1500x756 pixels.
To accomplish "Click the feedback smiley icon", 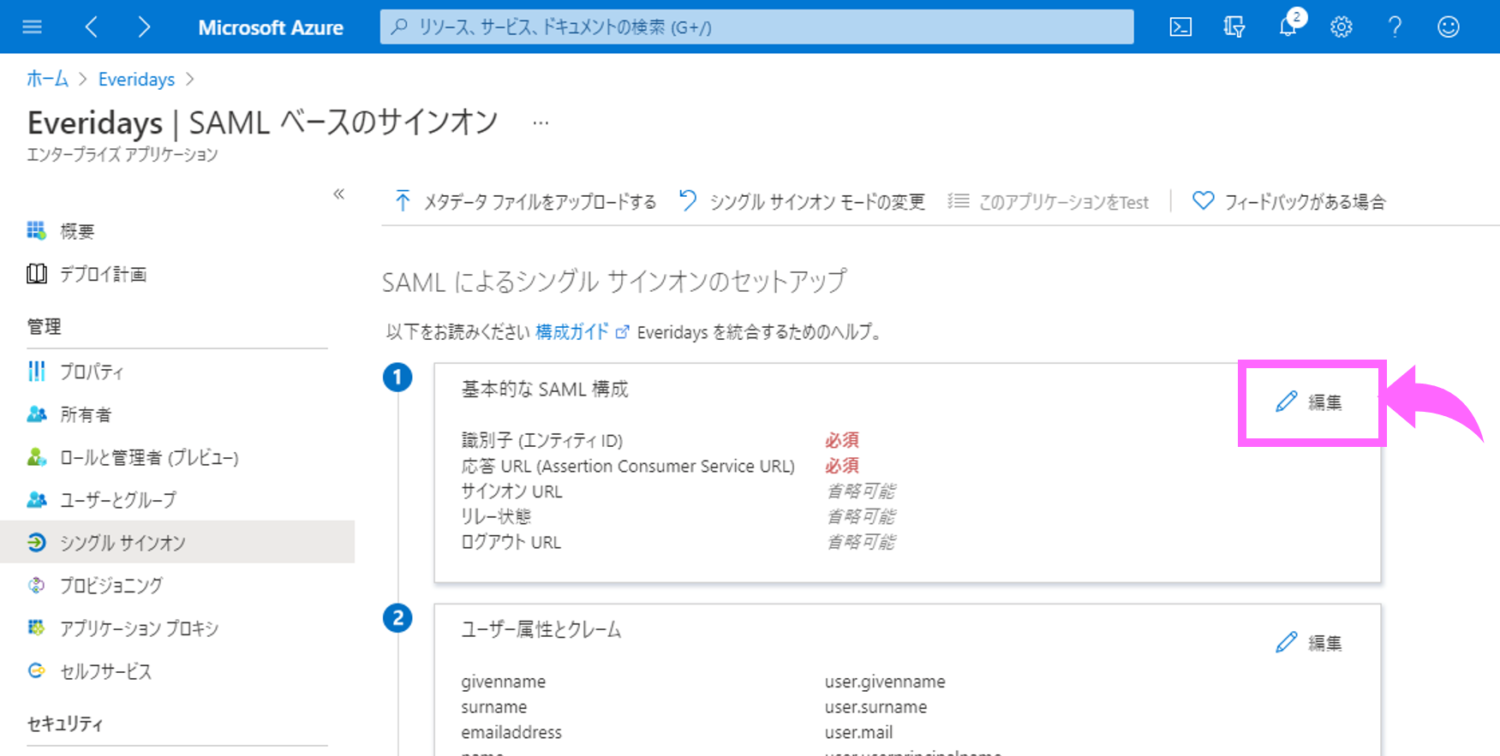I will coord(1448,27).
